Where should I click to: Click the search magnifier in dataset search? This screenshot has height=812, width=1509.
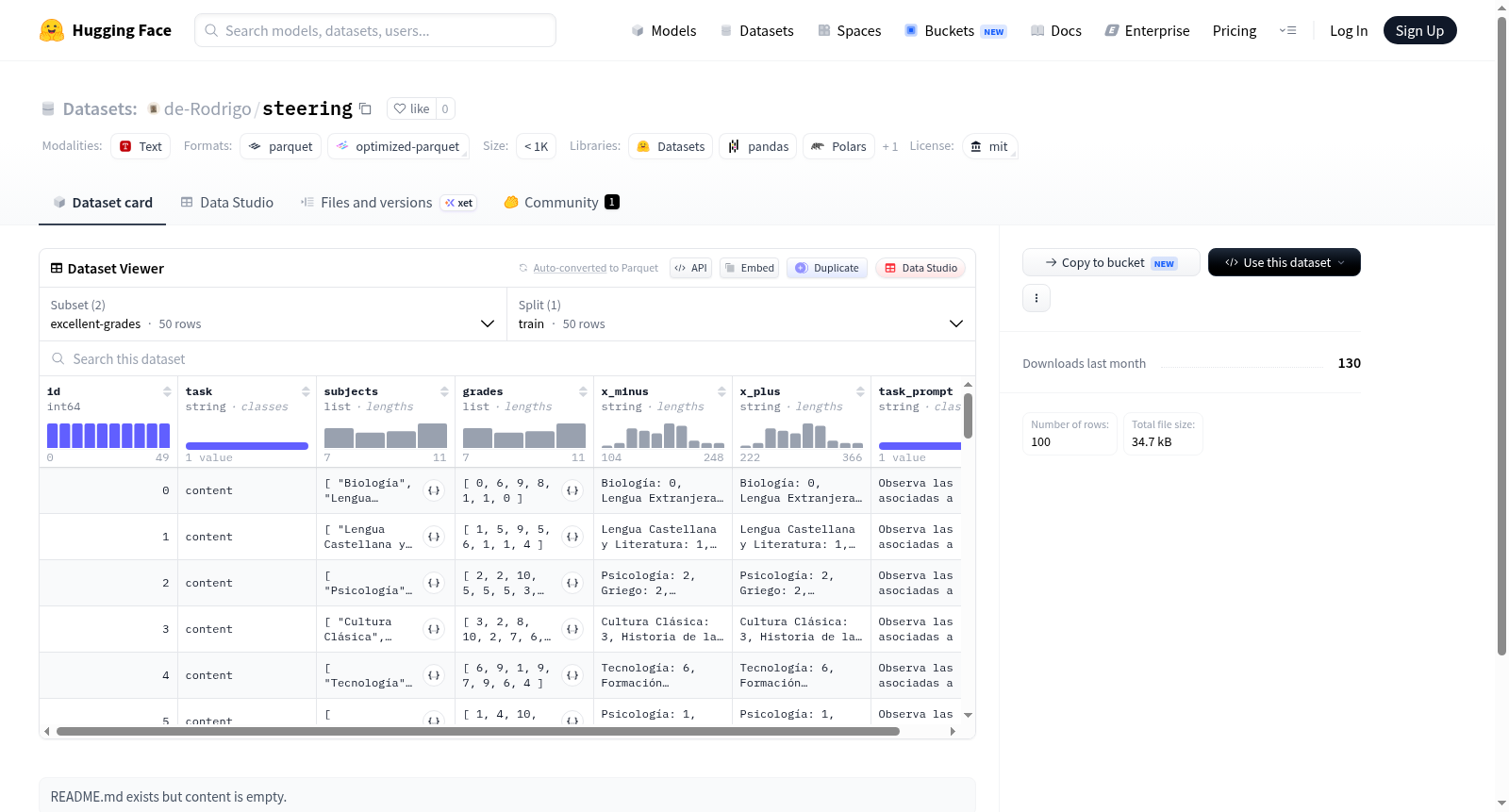[58, 359]
